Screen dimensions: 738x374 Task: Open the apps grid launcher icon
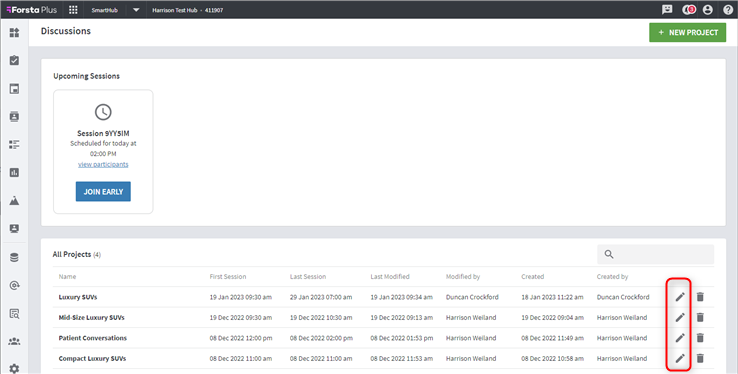73,10
